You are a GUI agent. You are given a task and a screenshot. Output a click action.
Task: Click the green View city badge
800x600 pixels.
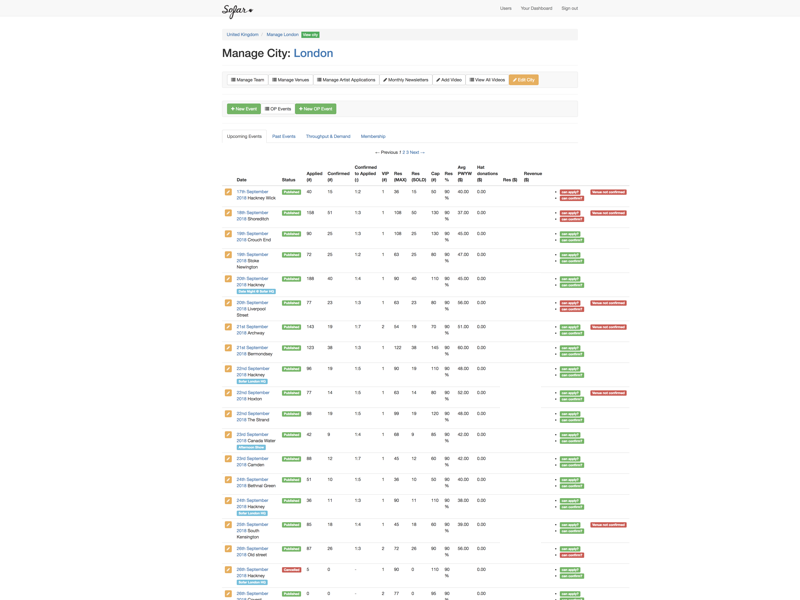pyautogui.click(x=310, y=35)
